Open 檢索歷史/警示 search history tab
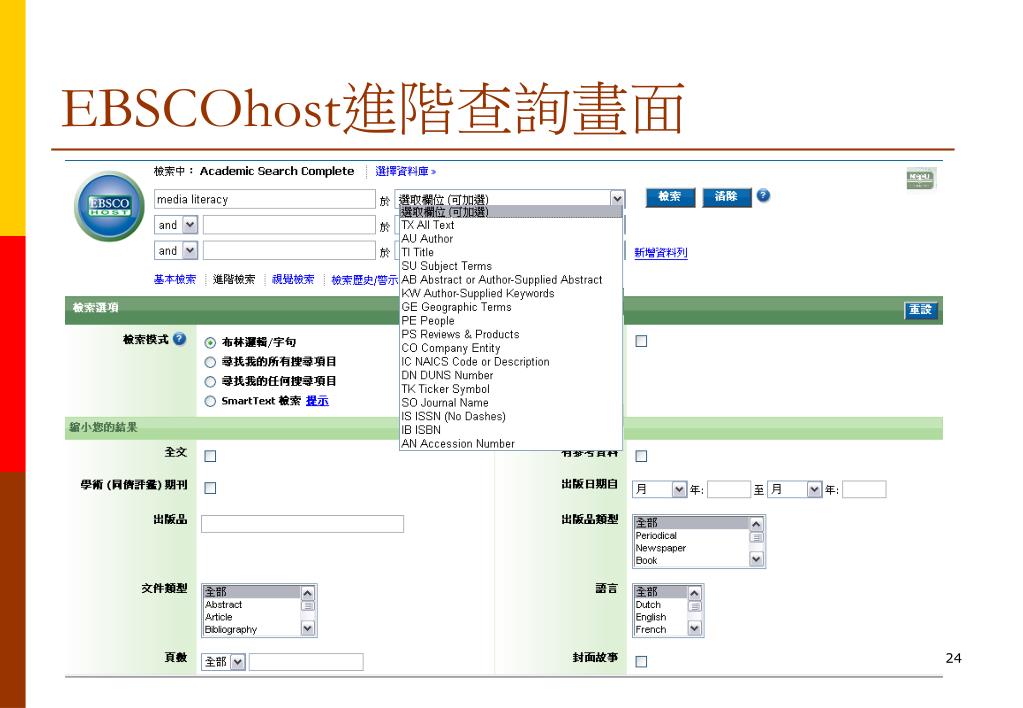This screenshot has width=1023, height=708. [365, 281]
